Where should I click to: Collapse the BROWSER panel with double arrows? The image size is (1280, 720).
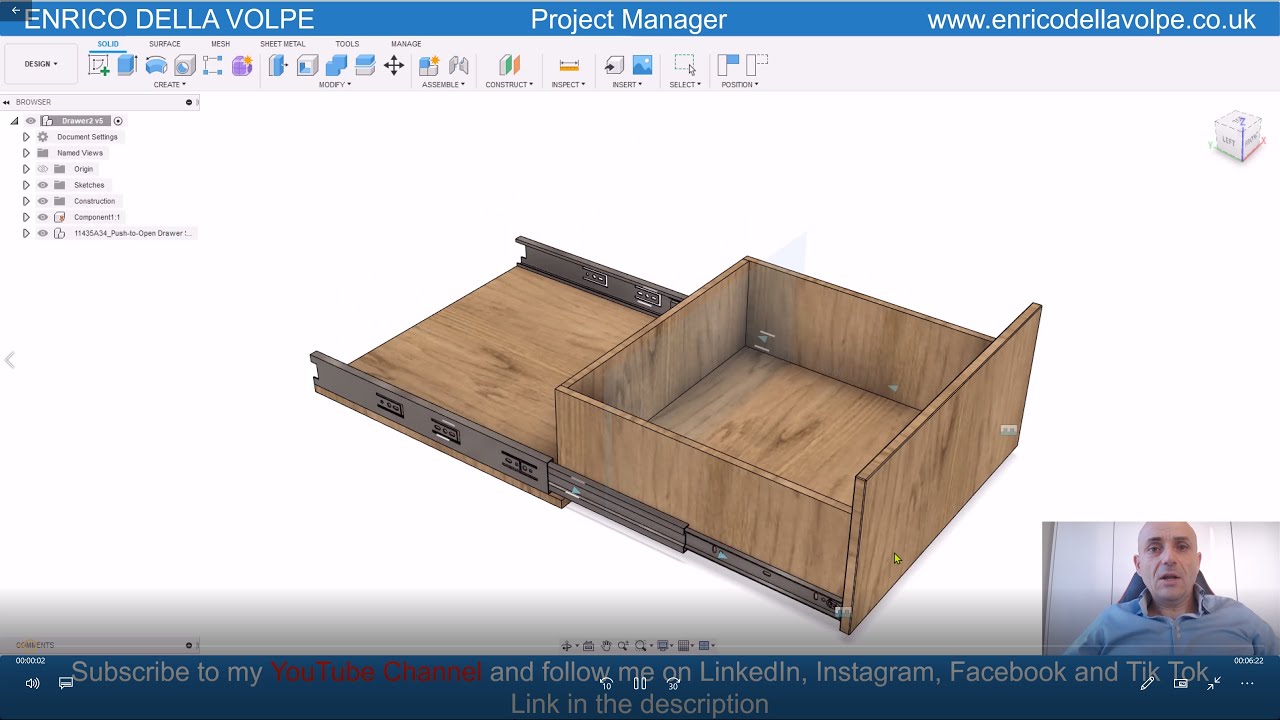click(6, 102)
